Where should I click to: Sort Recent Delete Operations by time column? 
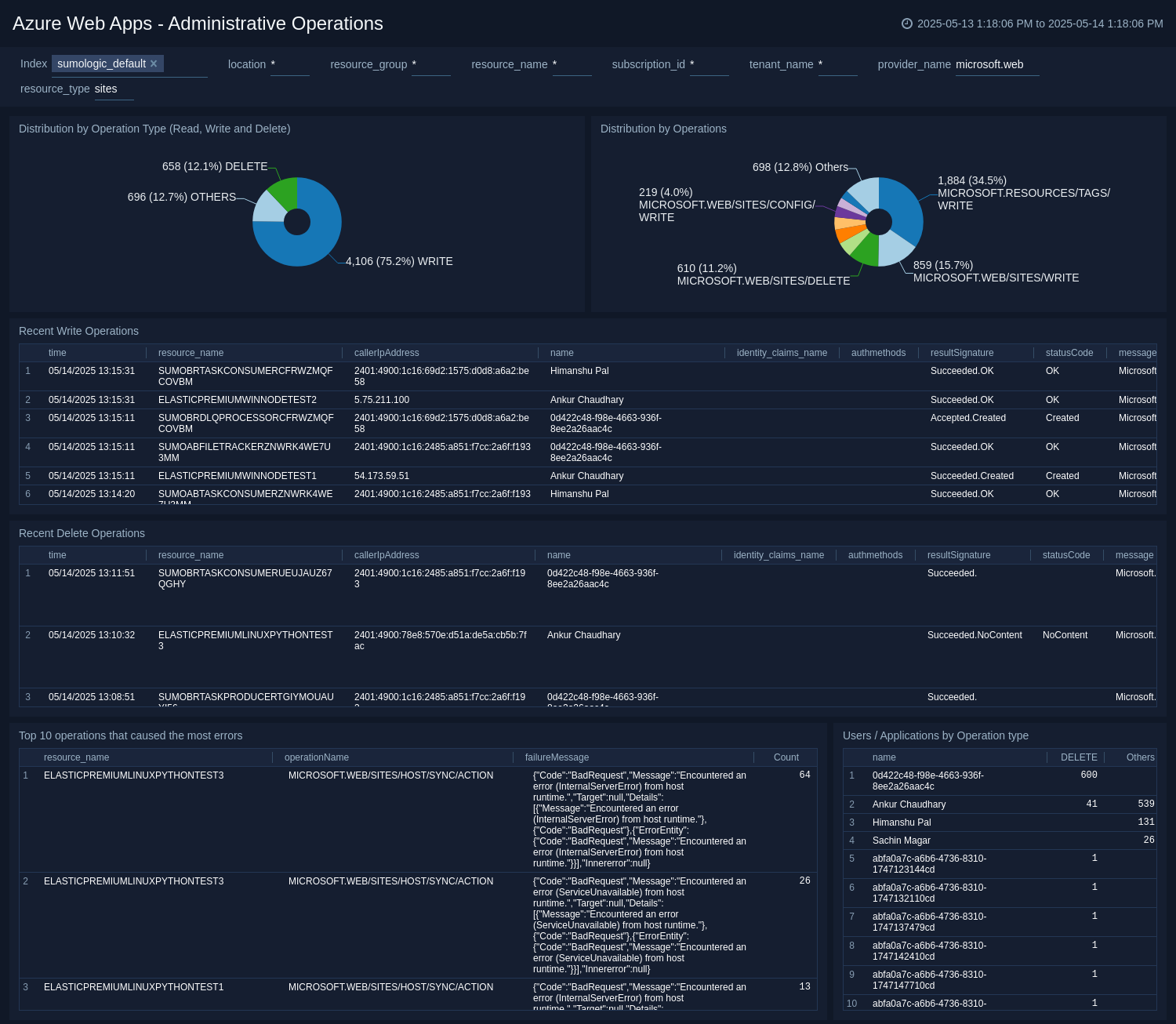[x=57, y=555]
